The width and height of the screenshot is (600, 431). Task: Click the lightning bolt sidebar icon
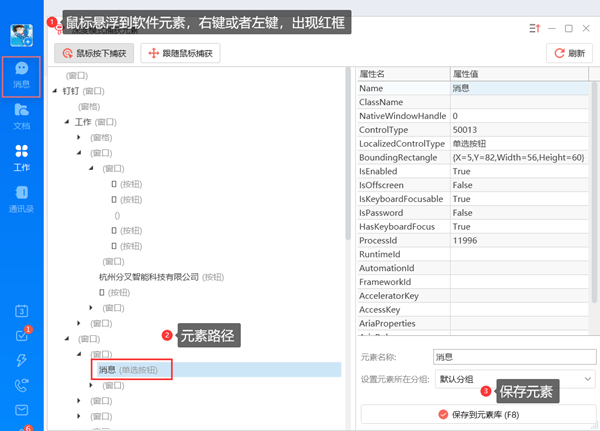21,360
